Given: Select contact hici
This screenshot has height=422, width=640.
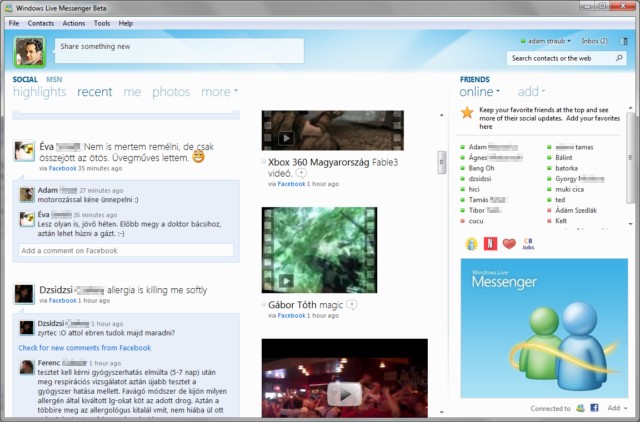Looking at the screenshot, I should (x=474, y=189).
